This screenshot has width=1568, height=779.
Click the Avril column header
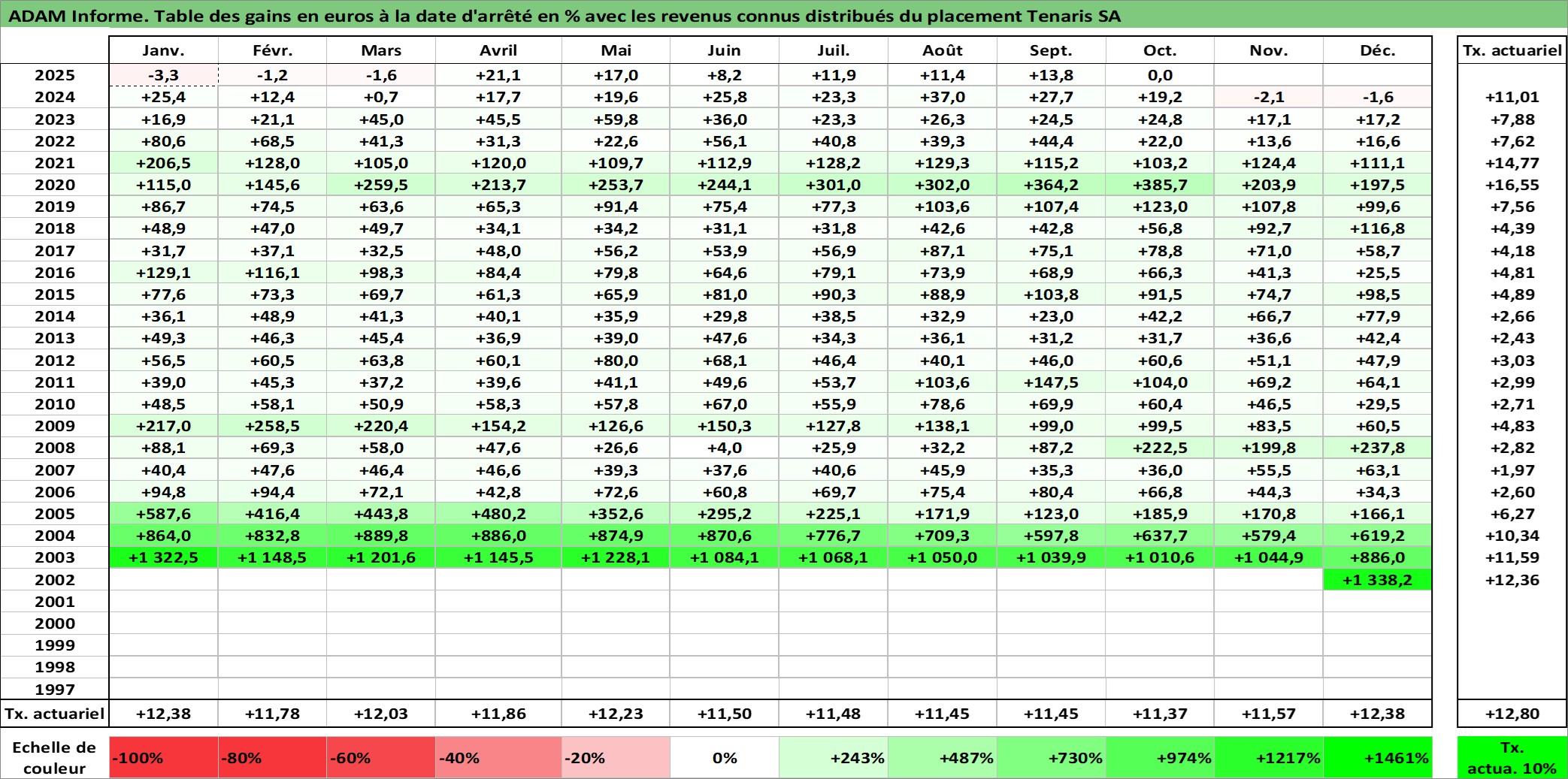pos(498,50)
